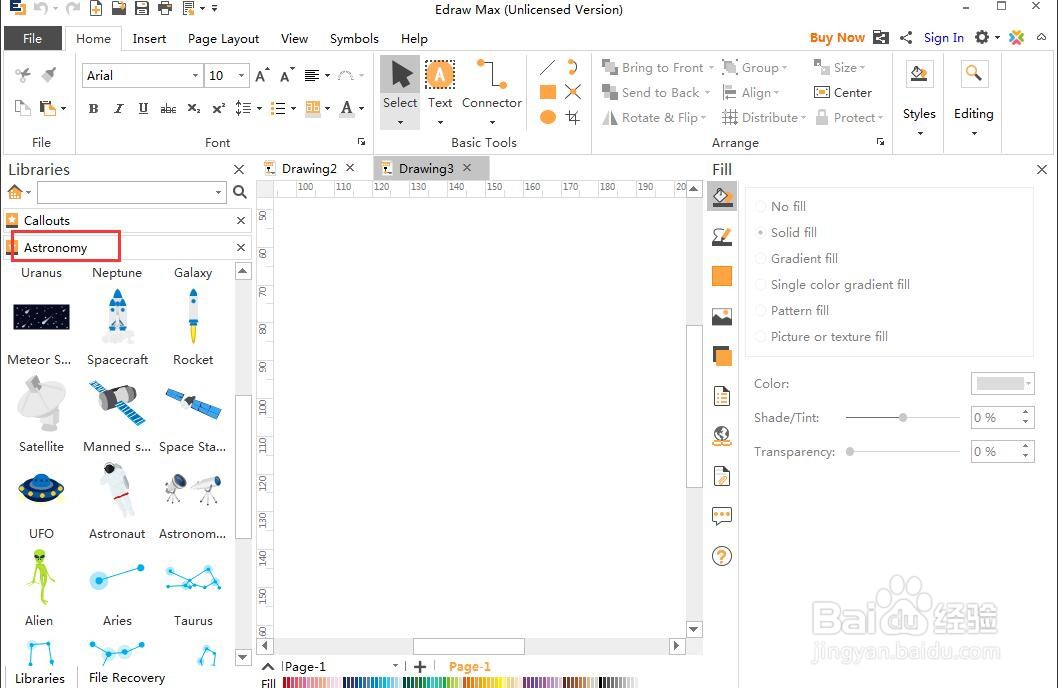Open the hyperlink globe icon in sidebar

(722, 436)
